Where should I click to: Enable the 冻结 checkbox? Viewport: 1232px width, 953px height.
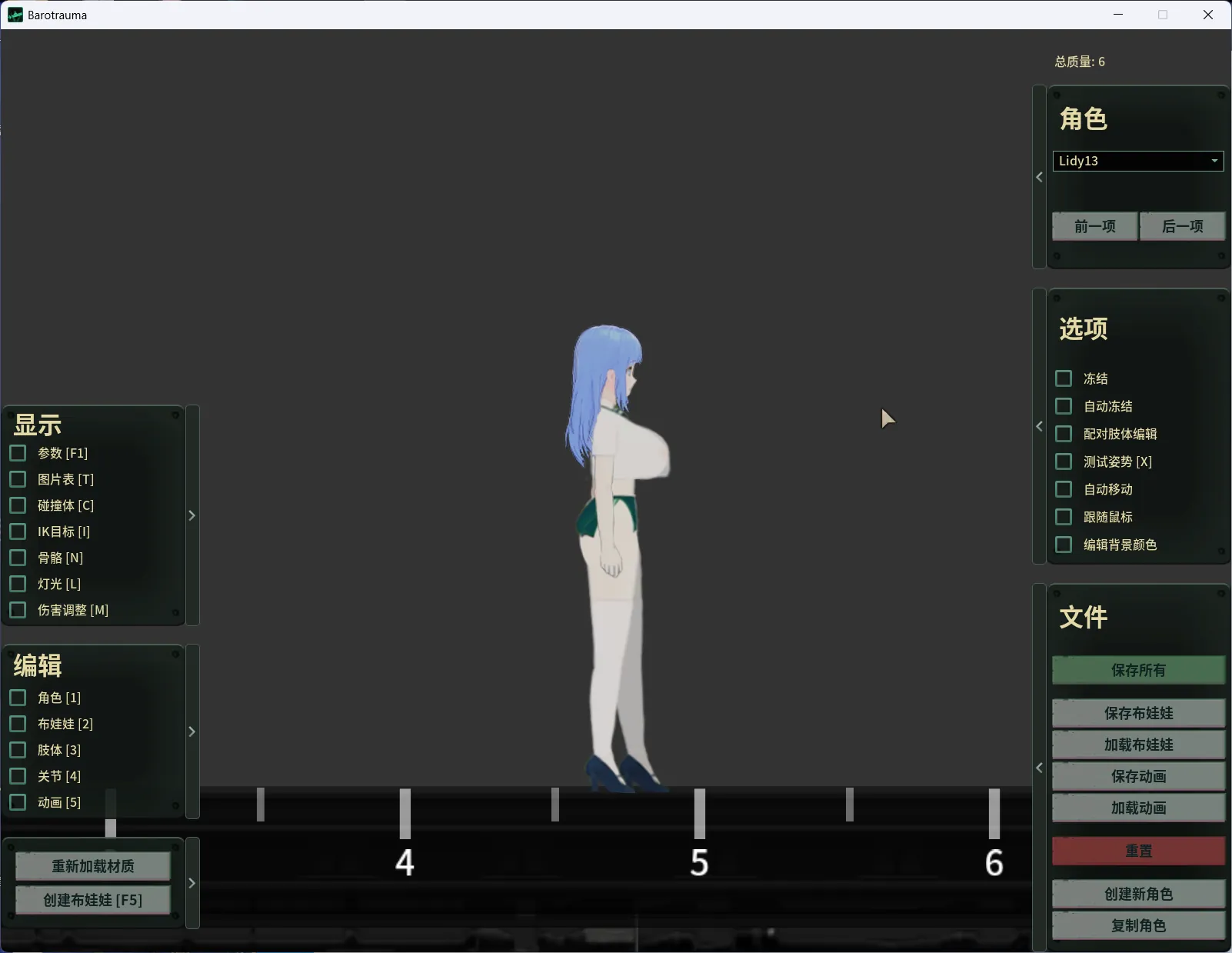pyautogui.click(x=1064, y=378)
